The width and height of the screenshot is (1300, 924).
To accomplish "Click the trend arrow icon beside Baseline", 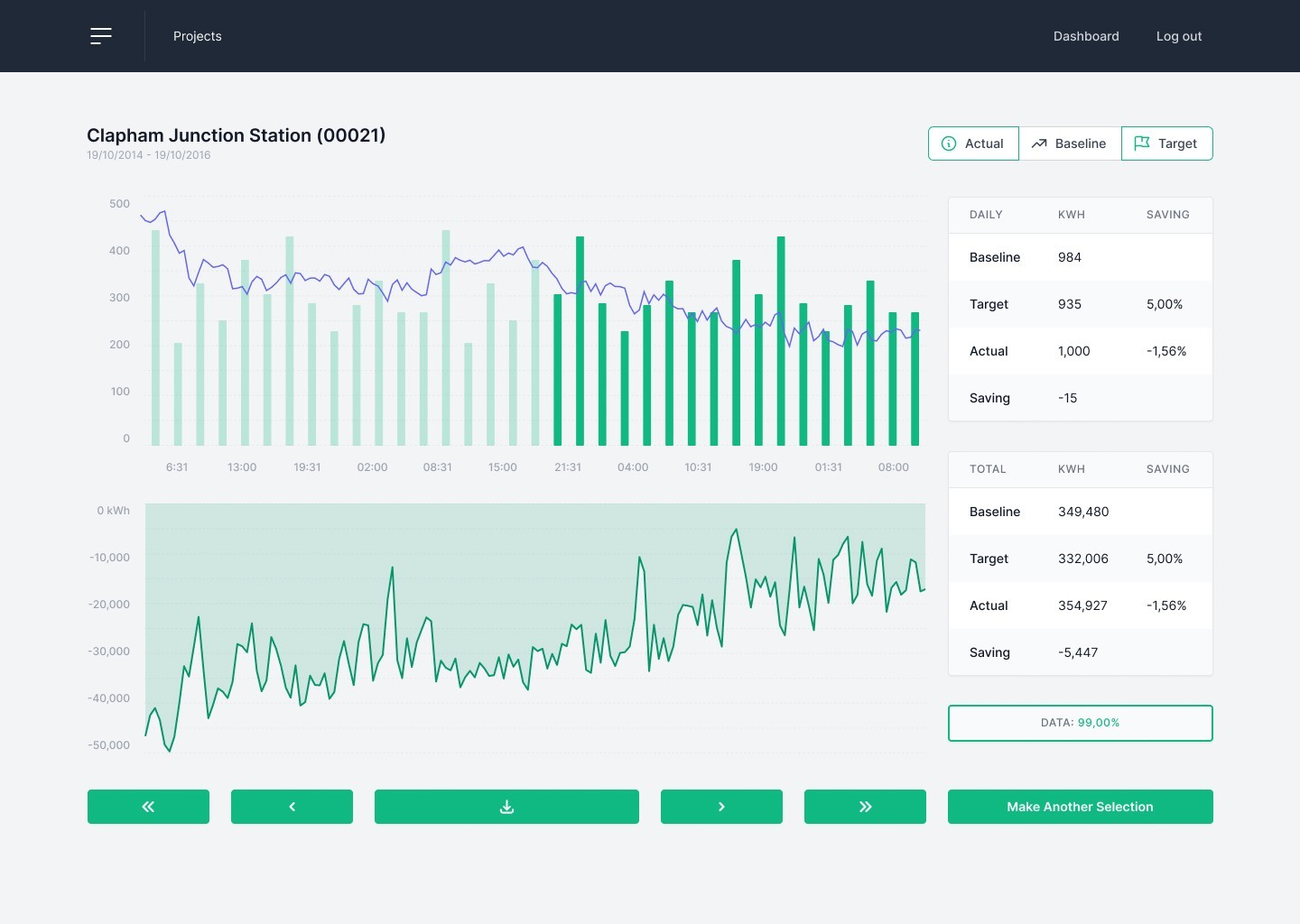I will tap(1039, 143).
